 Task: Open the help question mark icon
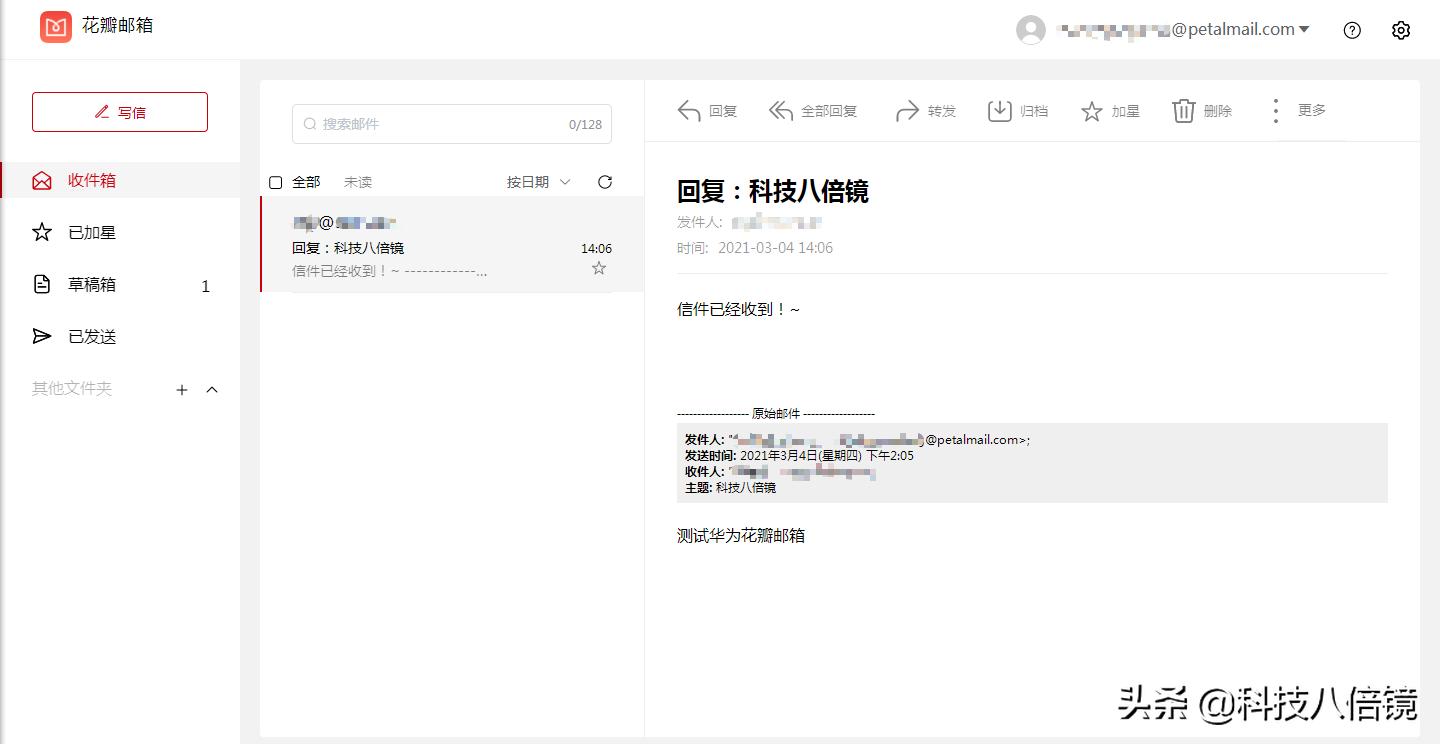[1352, 30]
